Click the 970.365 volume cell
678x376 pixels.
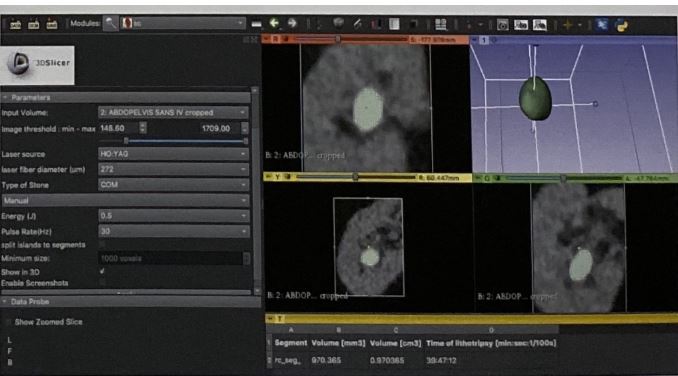(326, 360)
